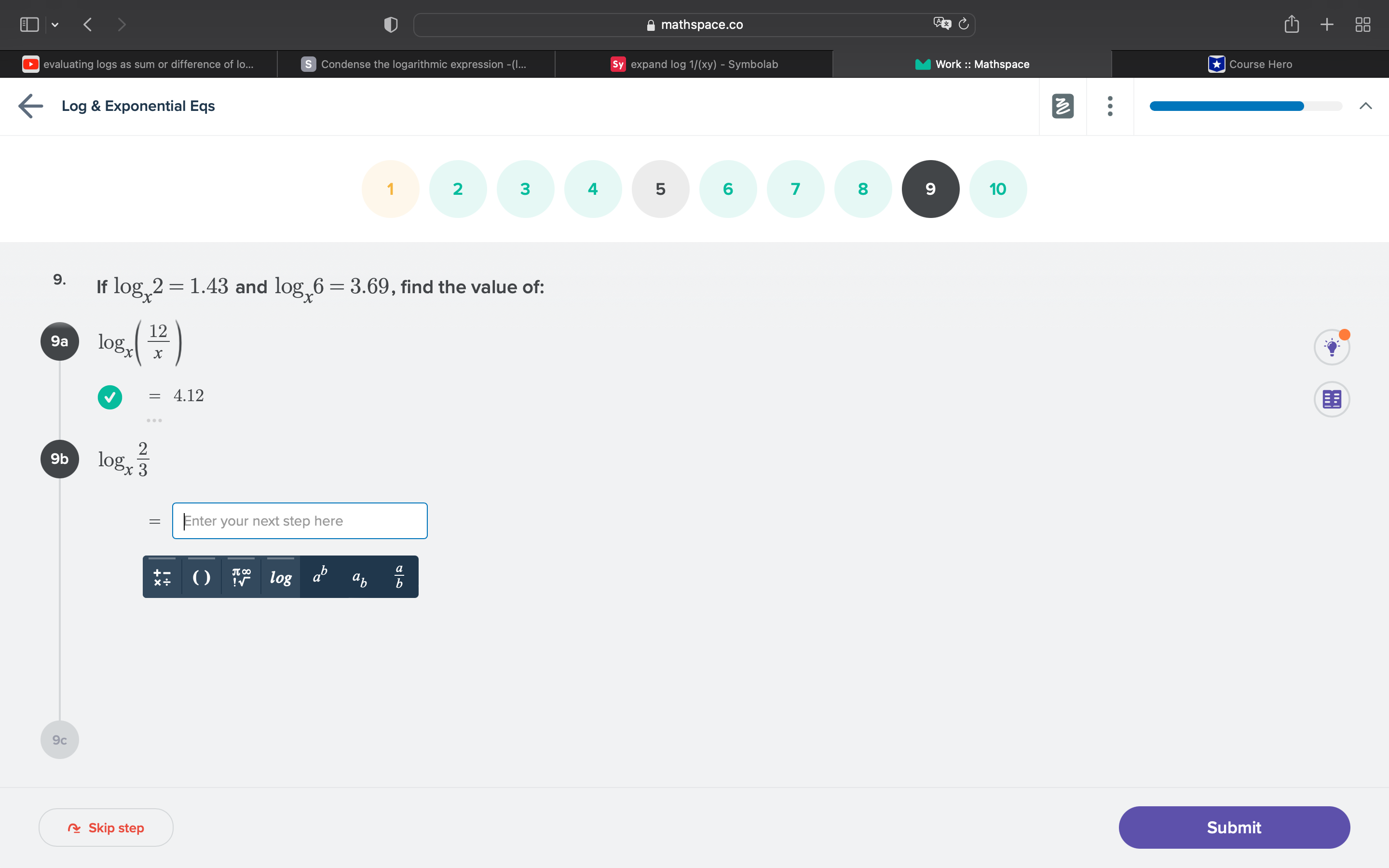Insert a fraction using the a/b icon

click(x=399, y=576)
